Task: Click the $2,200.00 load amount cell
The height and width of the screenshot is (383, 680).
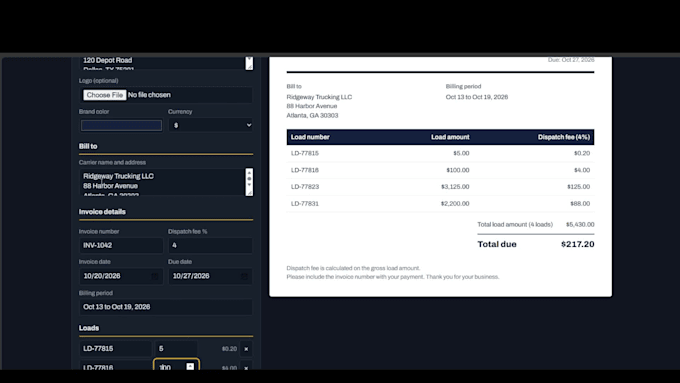Action: coord(455,203)
